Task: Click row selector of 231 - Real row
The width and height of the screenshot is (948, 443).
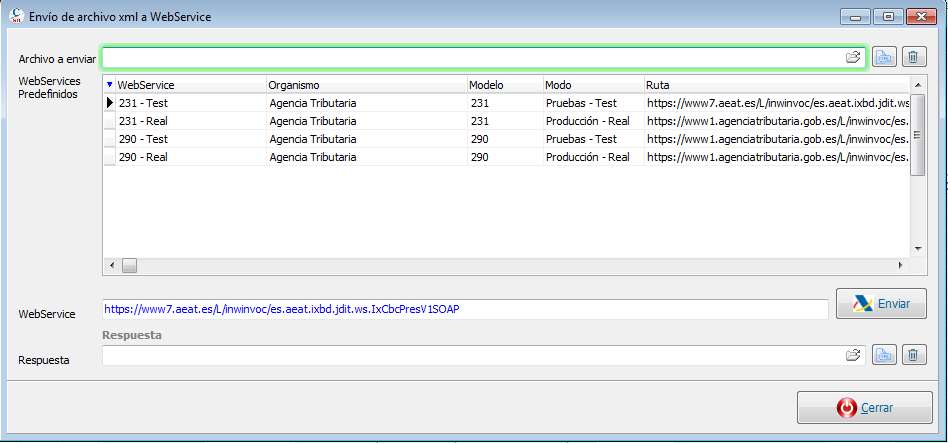Action: [x=109, y=121]
